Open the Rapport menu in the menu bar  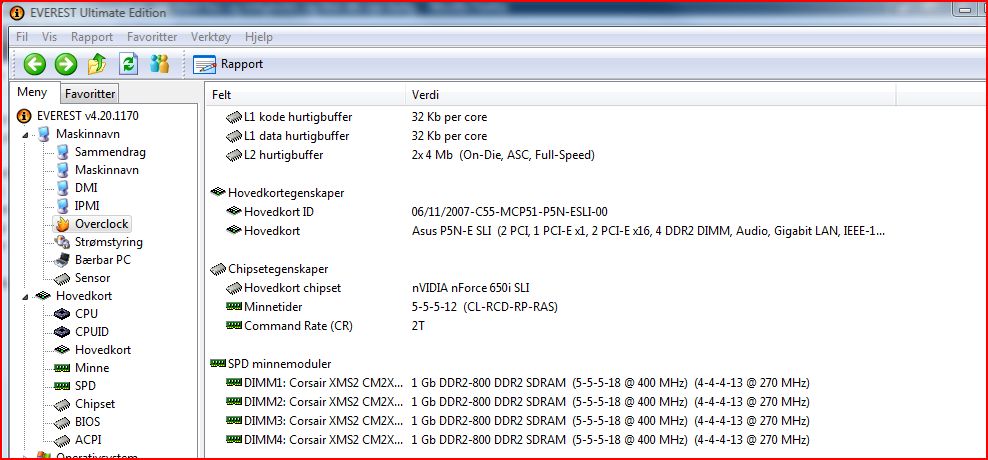tap(92, 37)
